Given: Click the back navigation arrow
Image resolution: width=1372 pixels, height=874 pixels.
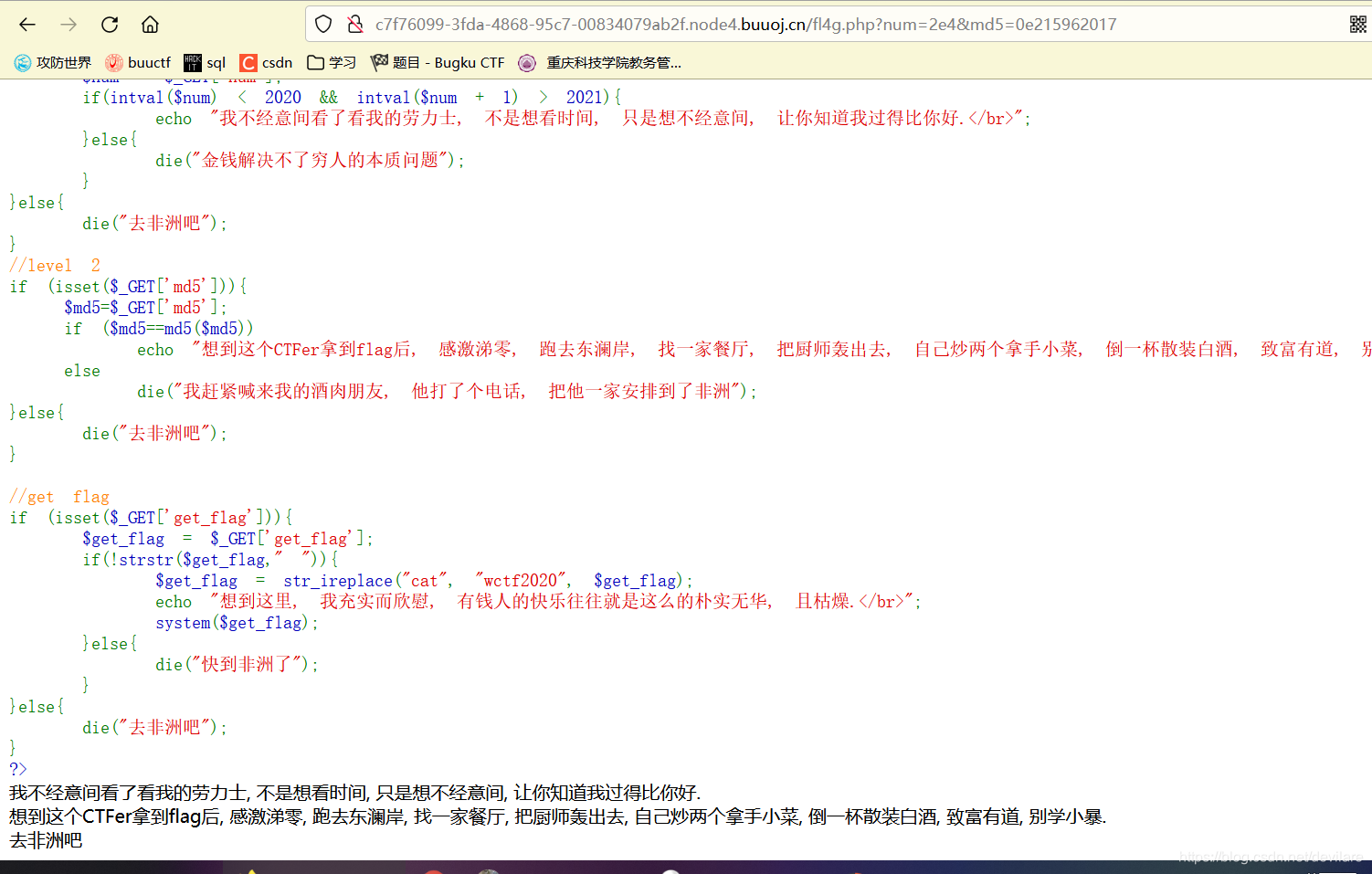Looking at the screenshot, I should coord(26,25).
